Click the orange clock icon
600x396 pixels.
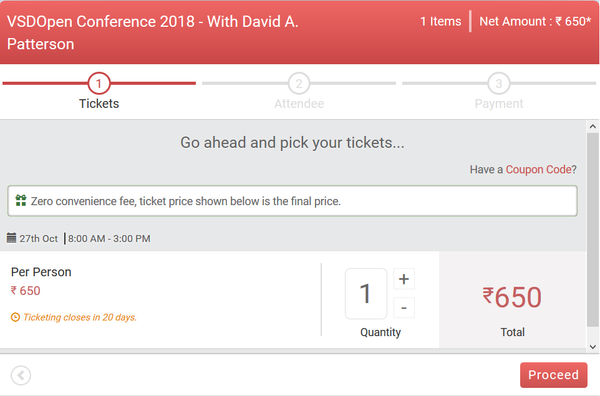15,317
